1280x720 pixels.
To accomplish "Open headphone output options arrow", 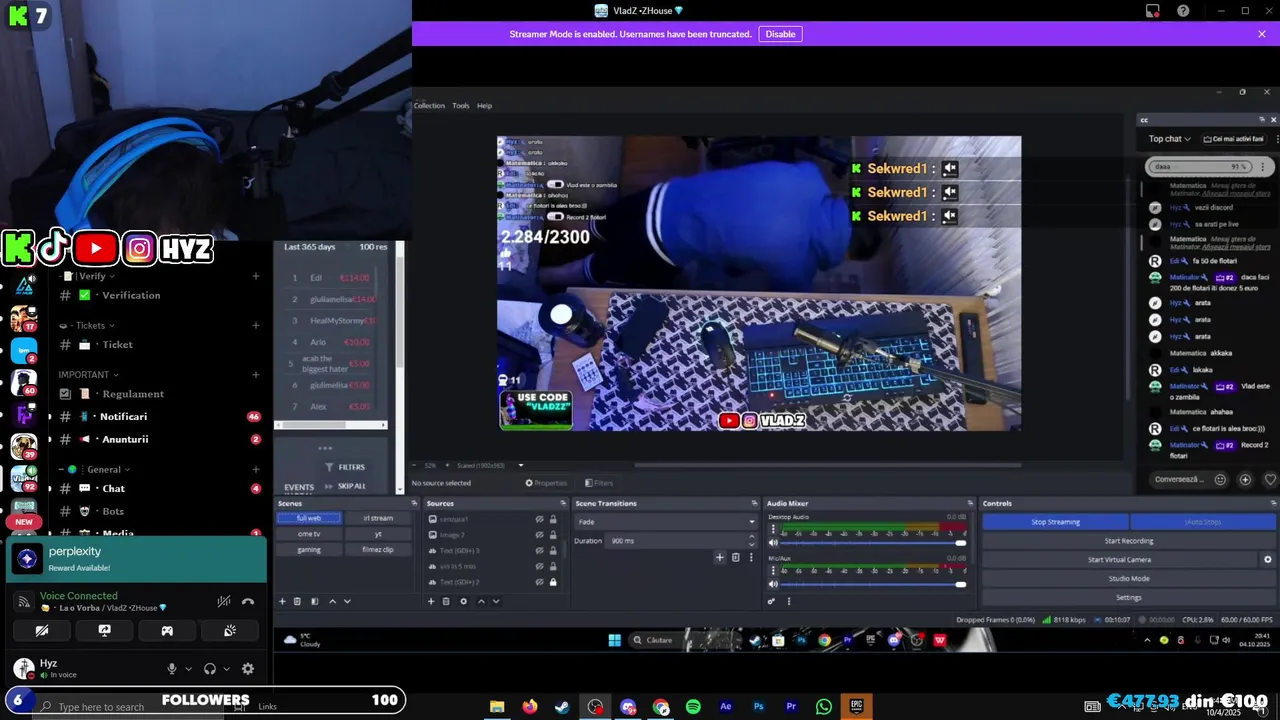I will (x=226, y=669).
